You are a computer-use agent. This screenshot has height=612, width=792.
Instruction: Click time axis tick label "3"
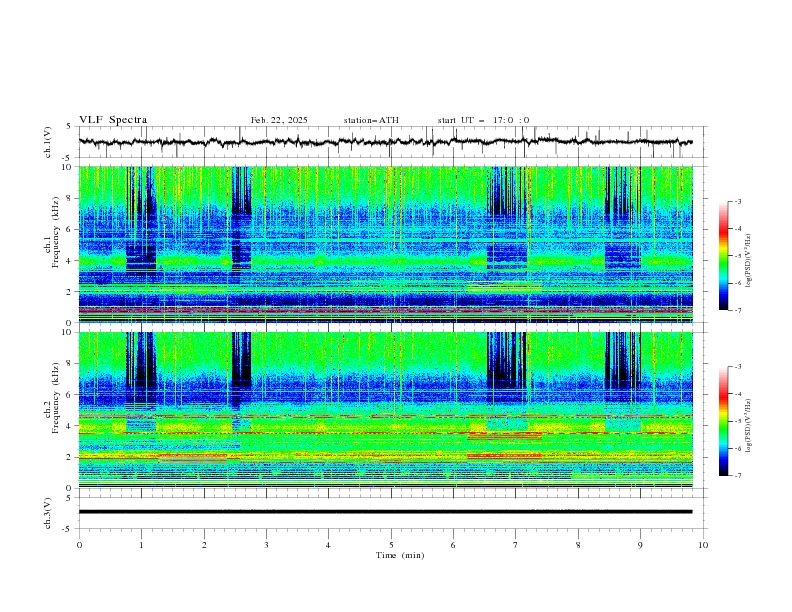[x=266, y=545]
